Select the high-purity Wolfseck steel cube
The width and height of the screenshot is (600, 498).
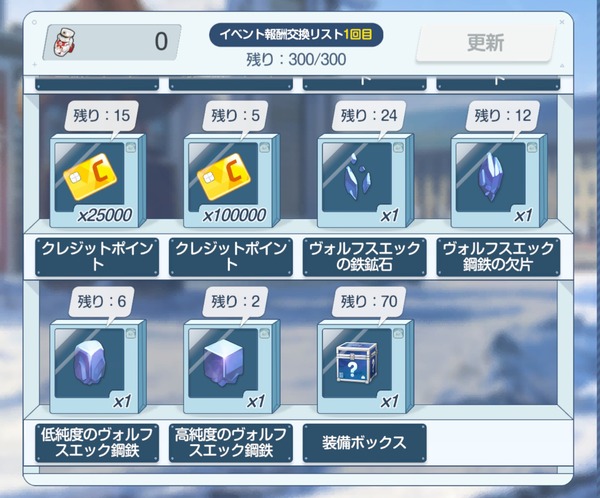coord(232,367)
